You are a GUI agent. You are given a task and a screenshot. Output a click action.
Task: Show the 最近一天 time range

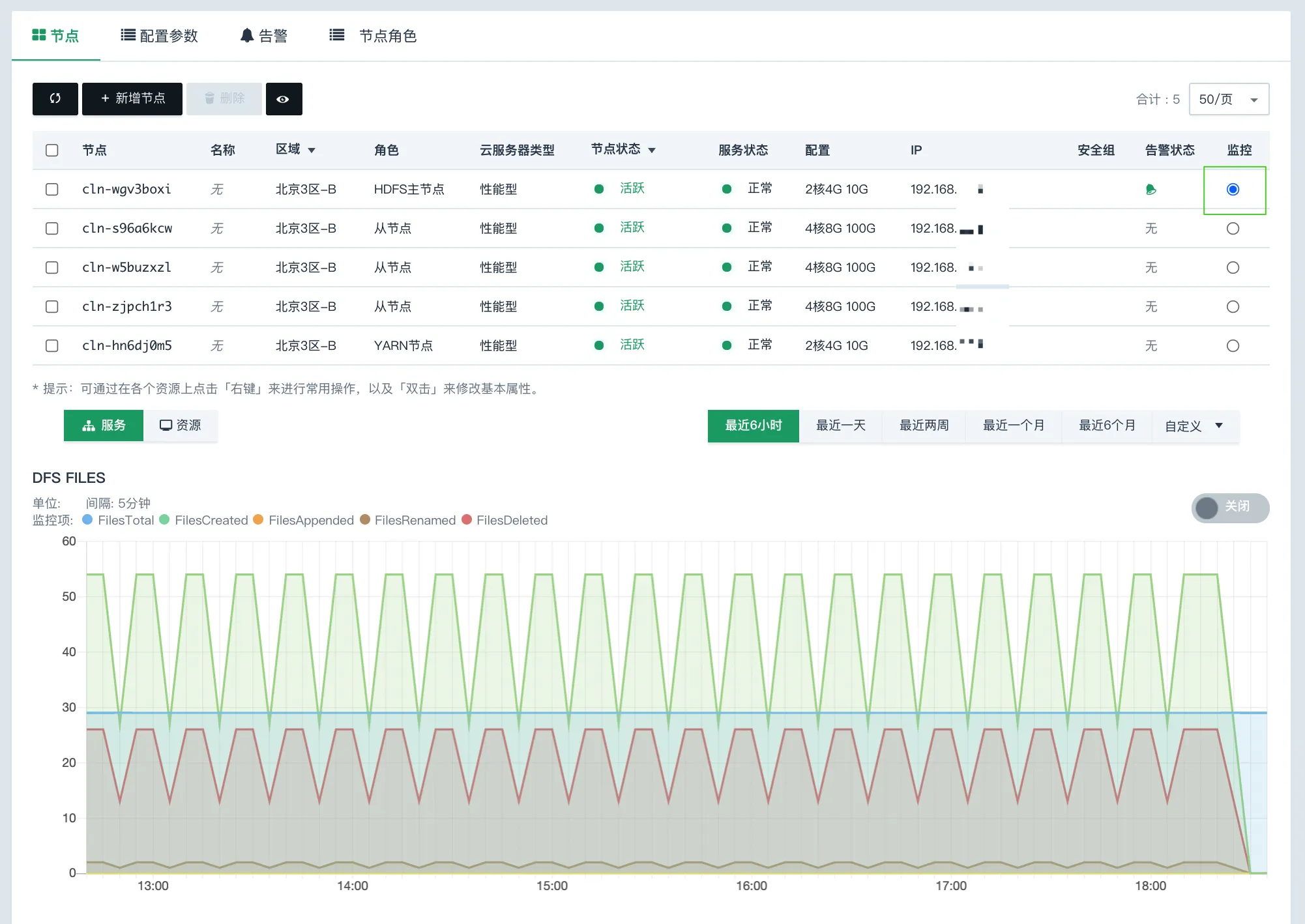(x=841, y=426)
